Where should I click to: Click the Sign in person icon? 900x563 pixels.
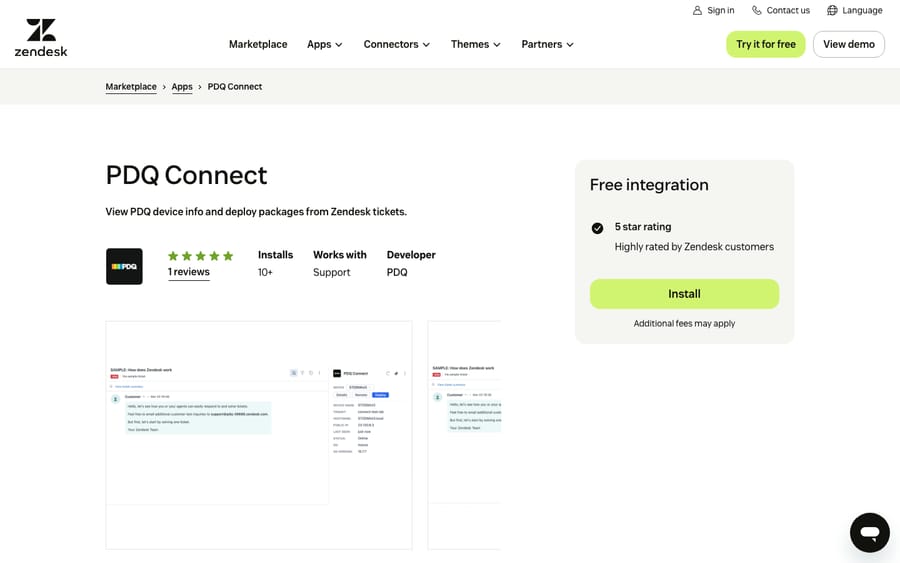click(697, 10)
